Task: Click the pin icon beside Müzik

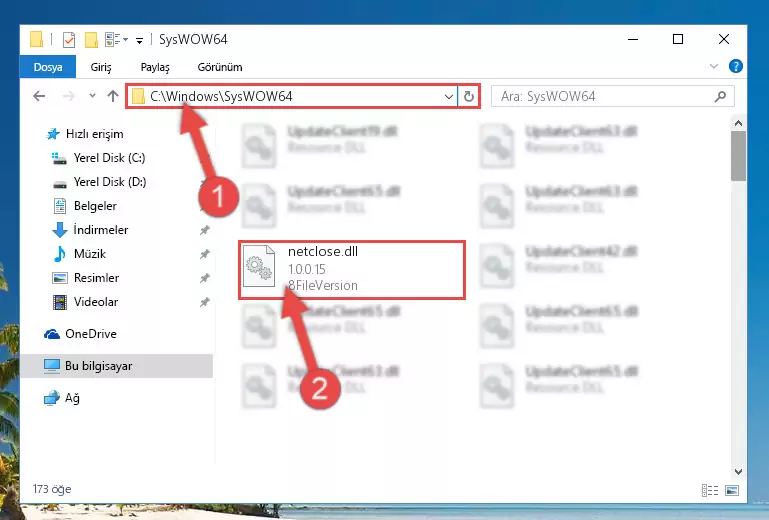Action: pos(205,254)
